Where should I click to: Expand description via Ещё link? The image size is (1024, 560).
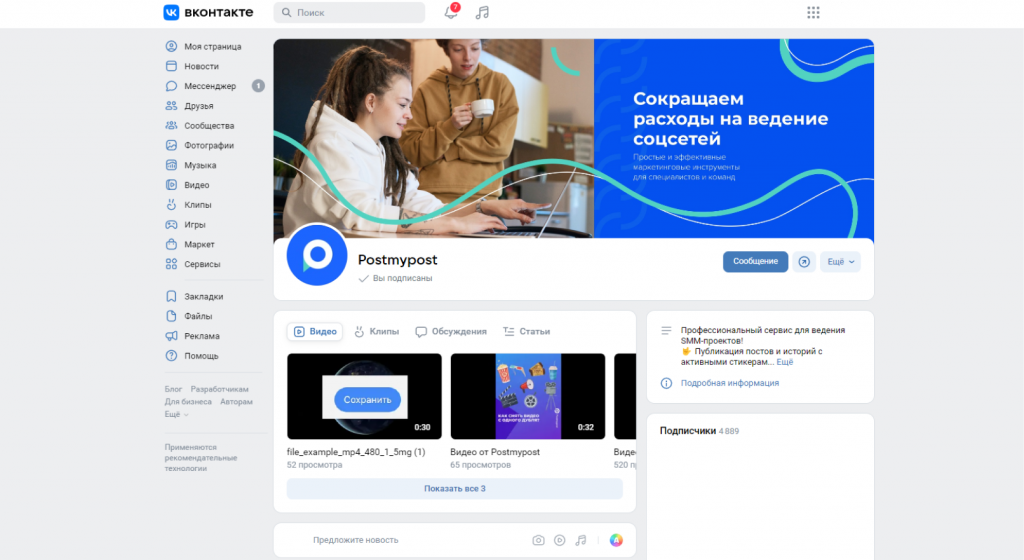(784, 362)
